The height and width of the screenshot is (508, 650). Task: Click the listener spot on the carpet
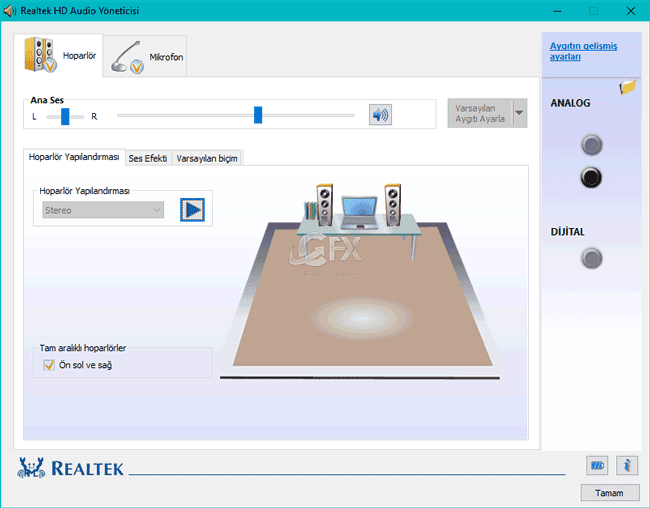tap(361, 318)
